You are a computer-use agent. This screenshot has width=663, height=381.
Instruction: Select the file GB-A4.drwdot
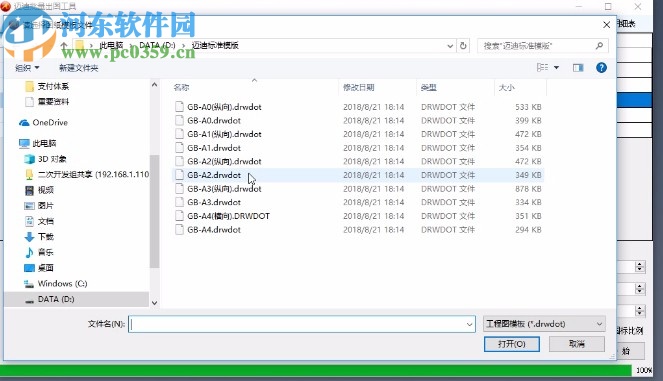click(x=358, y=230)
